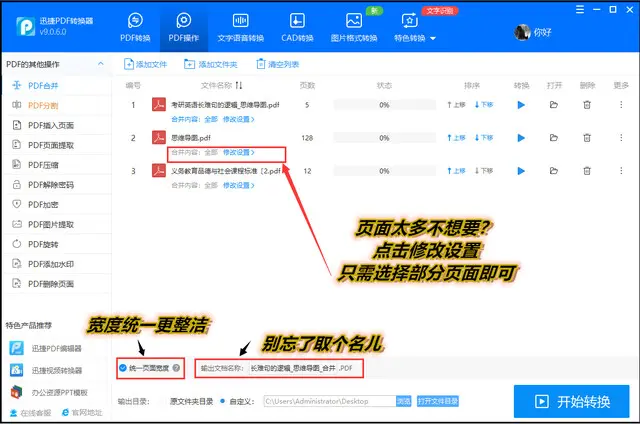Sort by 文件名称 arrows icon
640x424 pixels.
(x=239, y=85)
